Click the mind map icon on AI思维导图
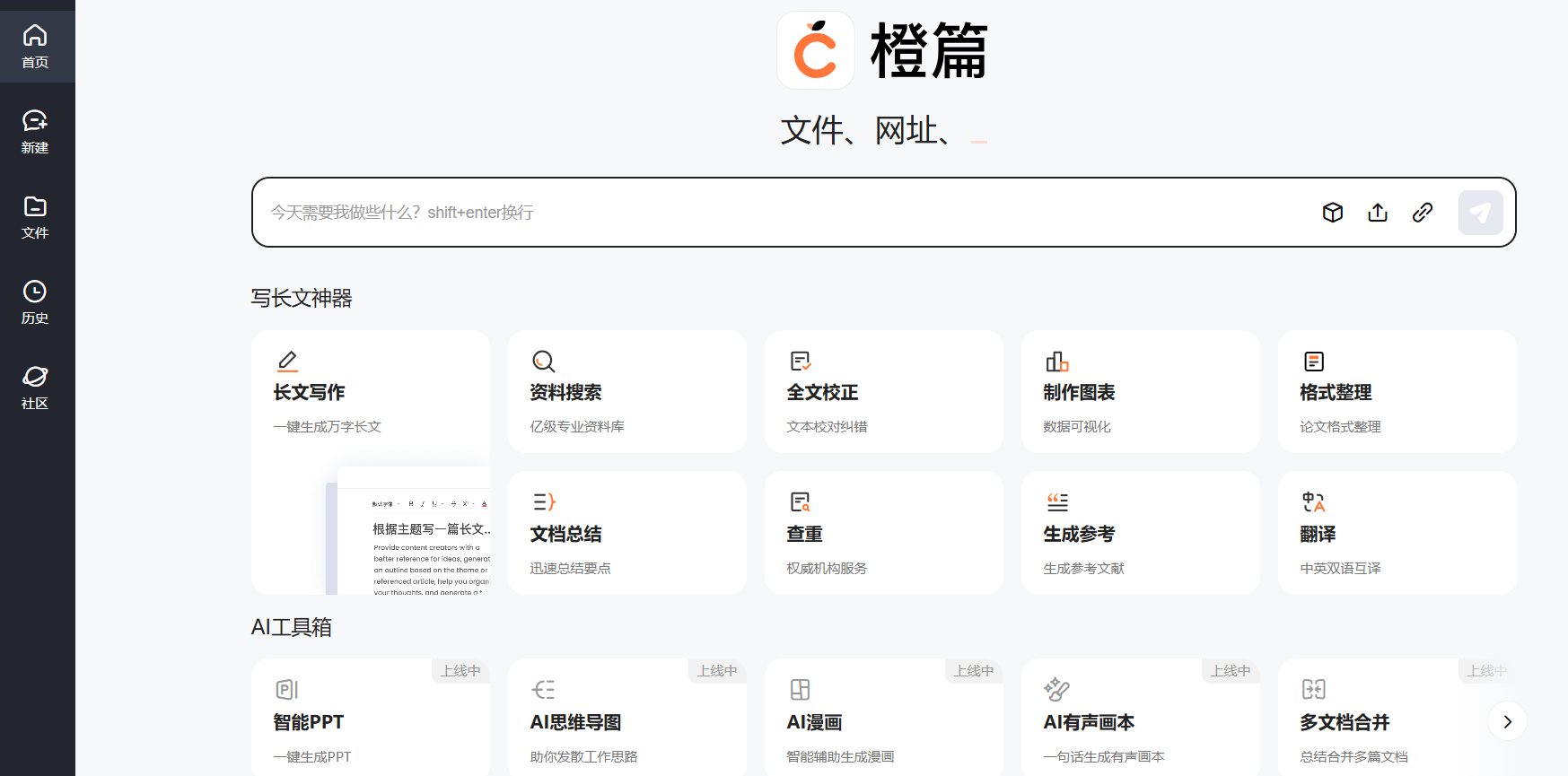 click(544, 690)
